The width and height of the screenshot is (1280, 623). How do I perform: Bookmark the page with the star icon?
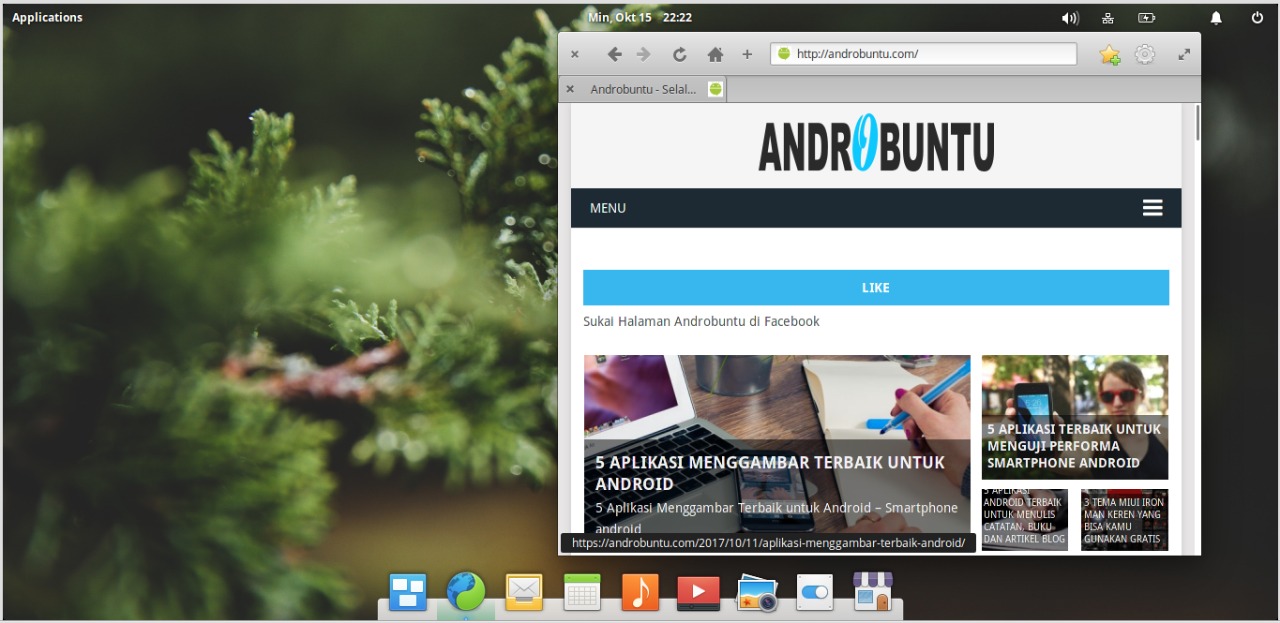pos(1109,55)
